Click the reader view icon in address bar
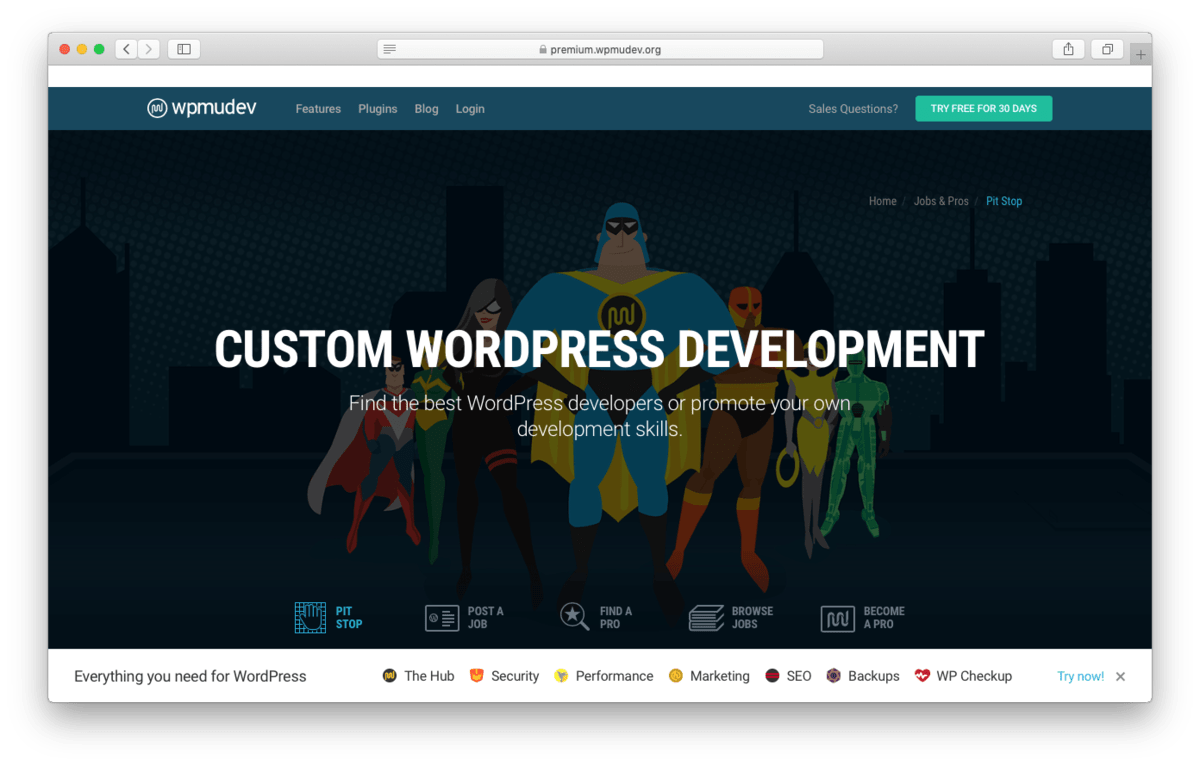Screen dimensions: 1200x766 point(390,49)
